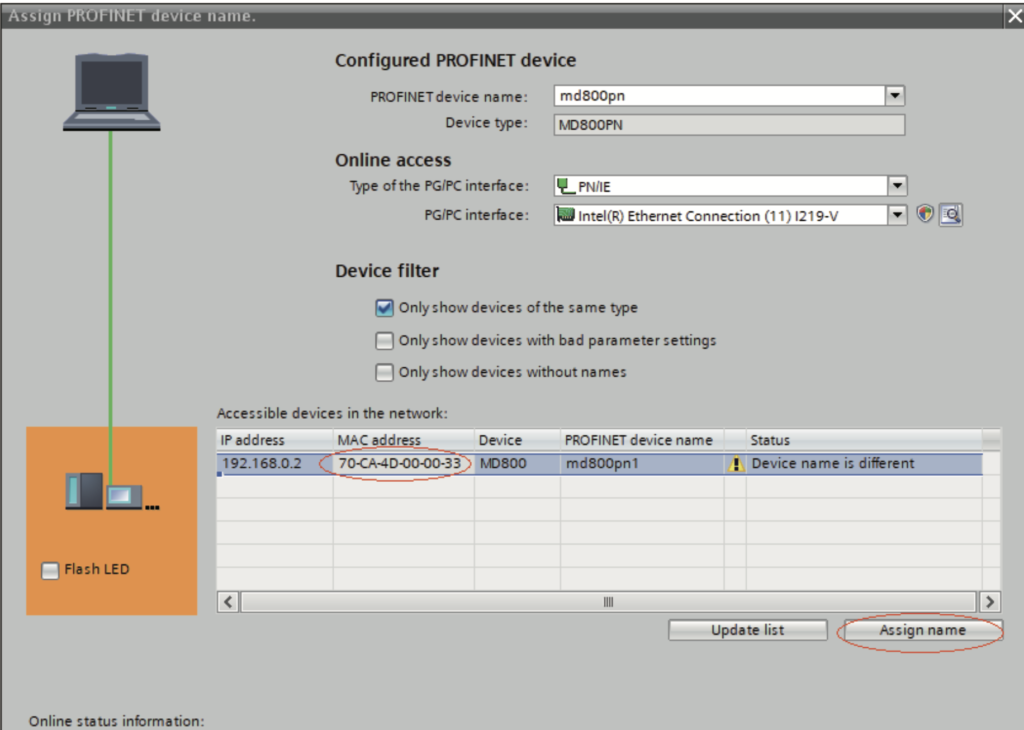
Task: Close the Assign PROFINET device name dialog
Action: 1012,16
